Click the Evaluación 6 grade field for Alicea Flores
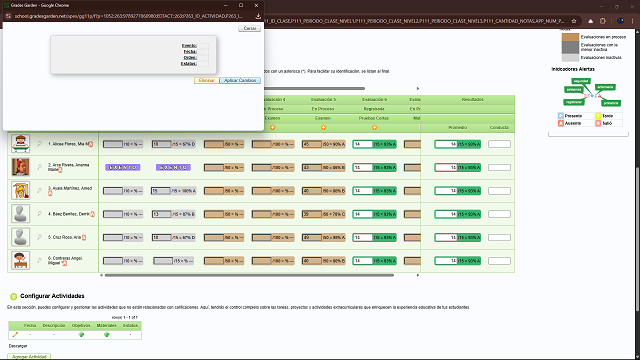The width and height of the screenshot is (640, 360). 362,144
